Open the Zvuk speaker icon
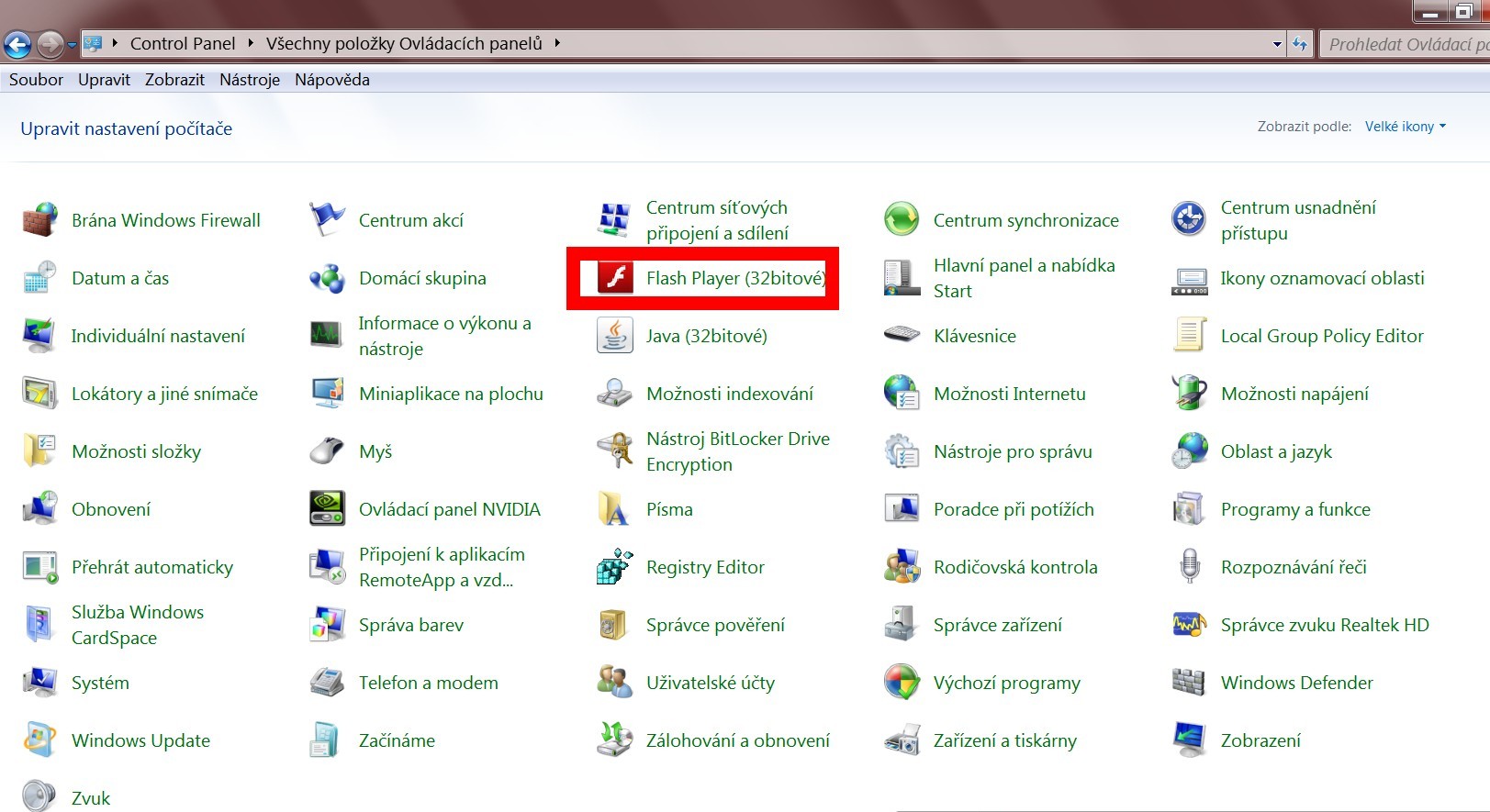 coord(39,796)
